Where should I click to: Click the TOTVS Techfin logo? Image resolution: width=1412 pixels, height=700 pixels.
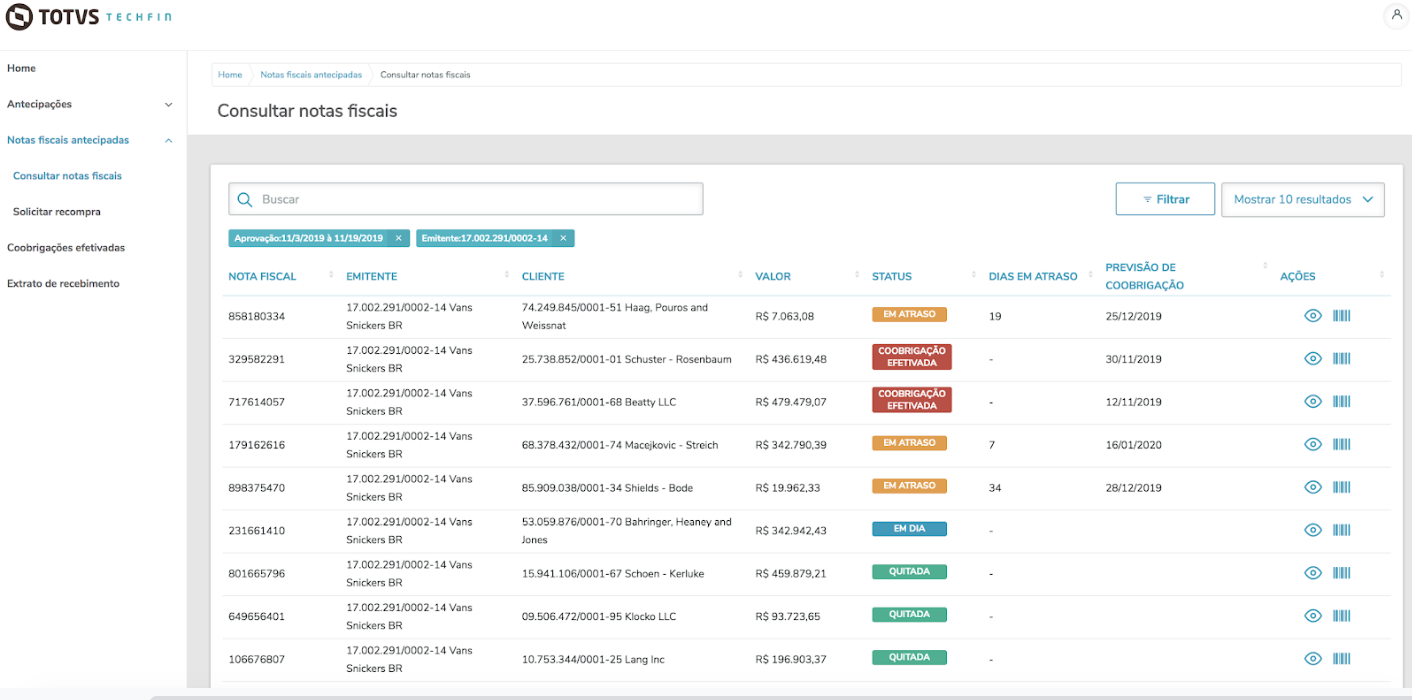[88, 17]
